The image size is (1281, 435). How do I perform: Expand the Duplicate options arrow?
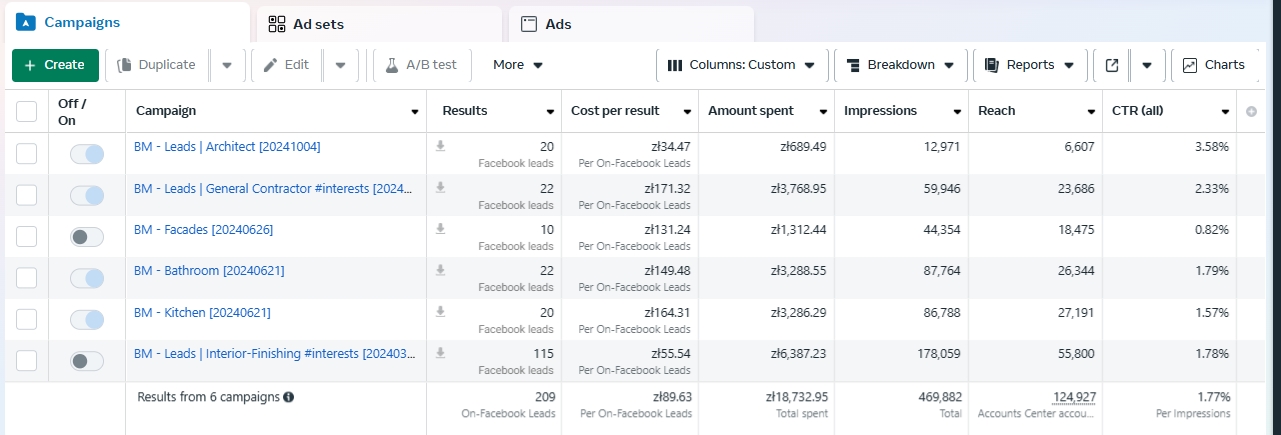pos(227,65)
